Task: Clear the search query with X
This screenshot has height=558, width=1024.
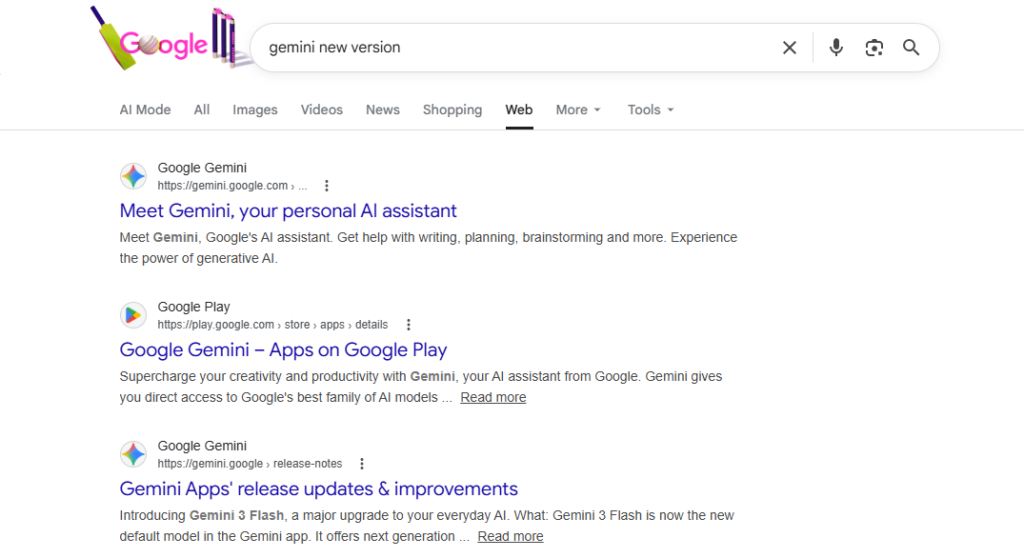Action: click(x=789, y=48)
